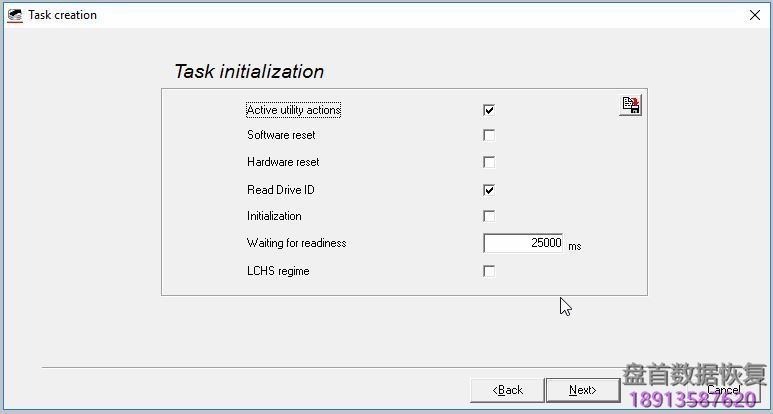Screen dimensions: 773x414
Task: Click the Read Drive ID label
Action: (x=281, y=190)
